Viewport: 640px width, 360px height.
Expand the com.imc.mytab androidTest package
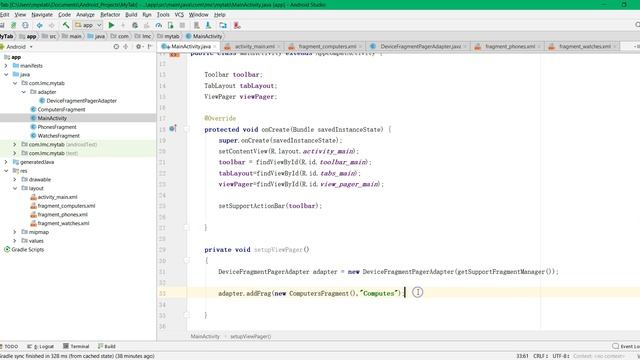(15, 144)
